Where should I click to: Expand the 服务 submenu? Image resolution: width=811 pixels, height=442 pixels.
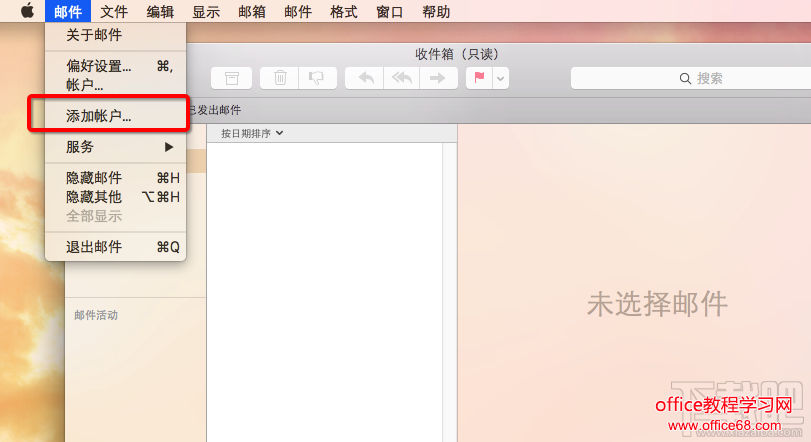coord(115,147)
